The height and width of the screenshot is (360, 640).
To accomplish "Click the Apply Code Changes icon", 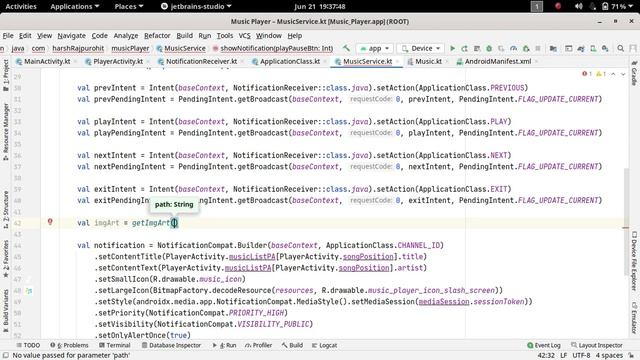I will pos(477,48).
